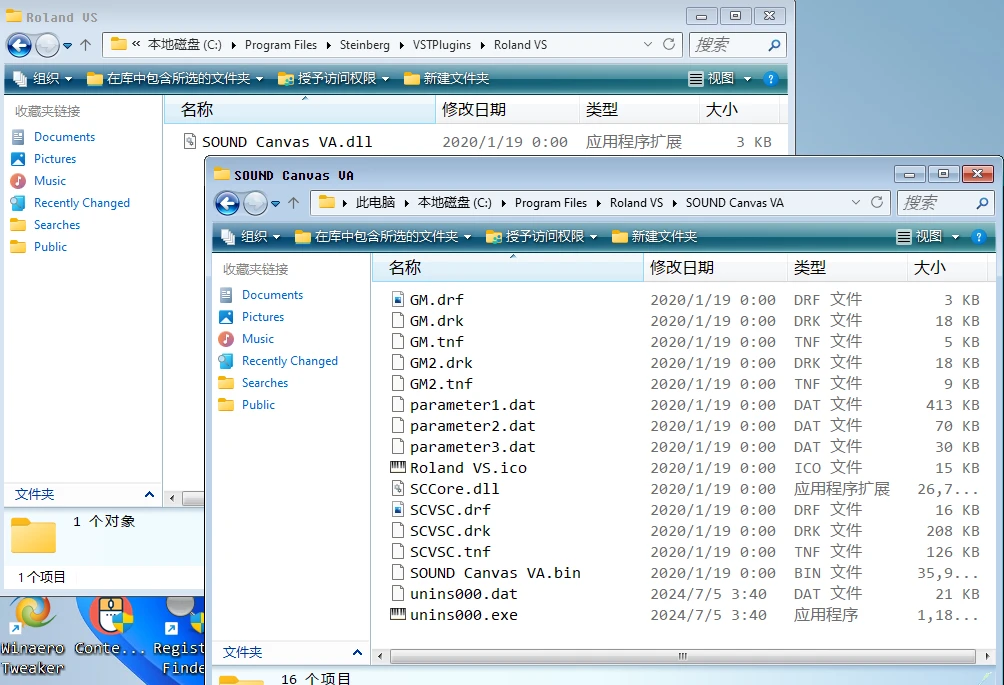The image size is (1004, 685).
Task: Go up one level in SOUND Canvas VA window
Action: coord(293,203)
